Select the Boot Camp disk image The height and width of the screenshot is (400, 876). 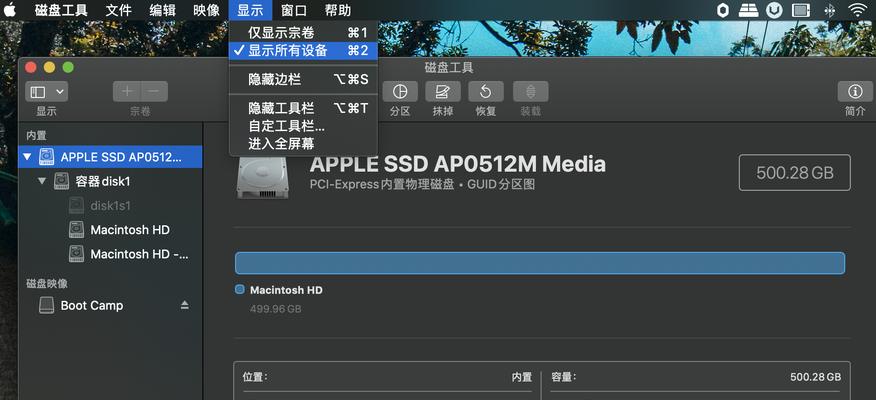tap(110, 306)
